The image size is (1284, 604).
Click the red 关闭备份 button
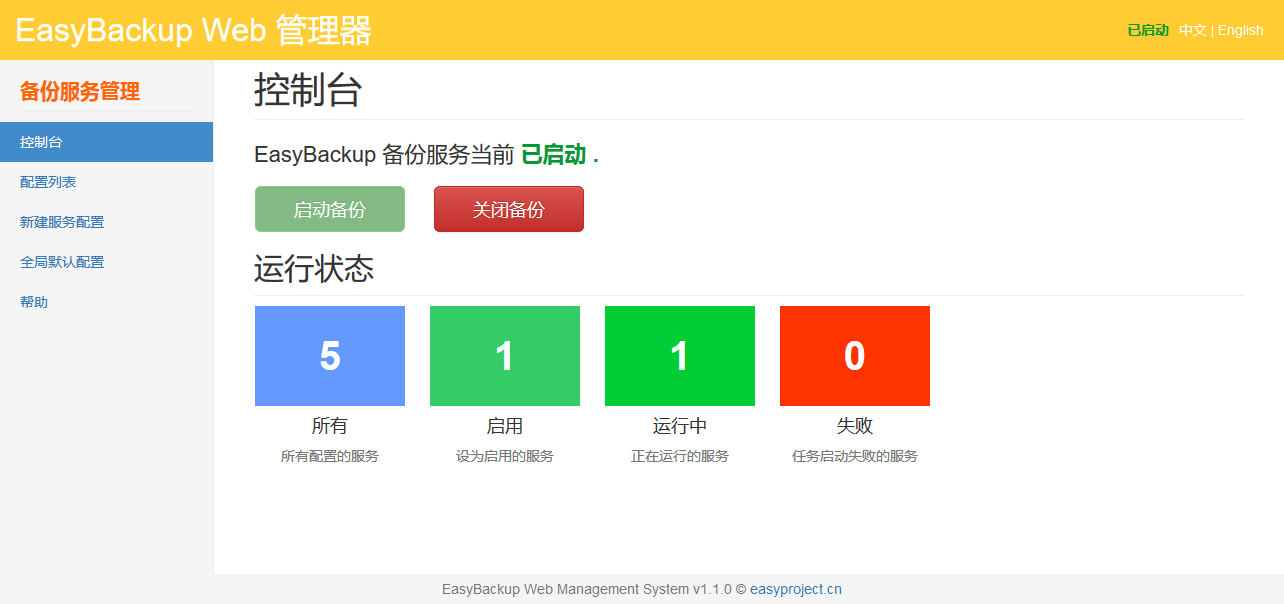click(x=509, y=209)
